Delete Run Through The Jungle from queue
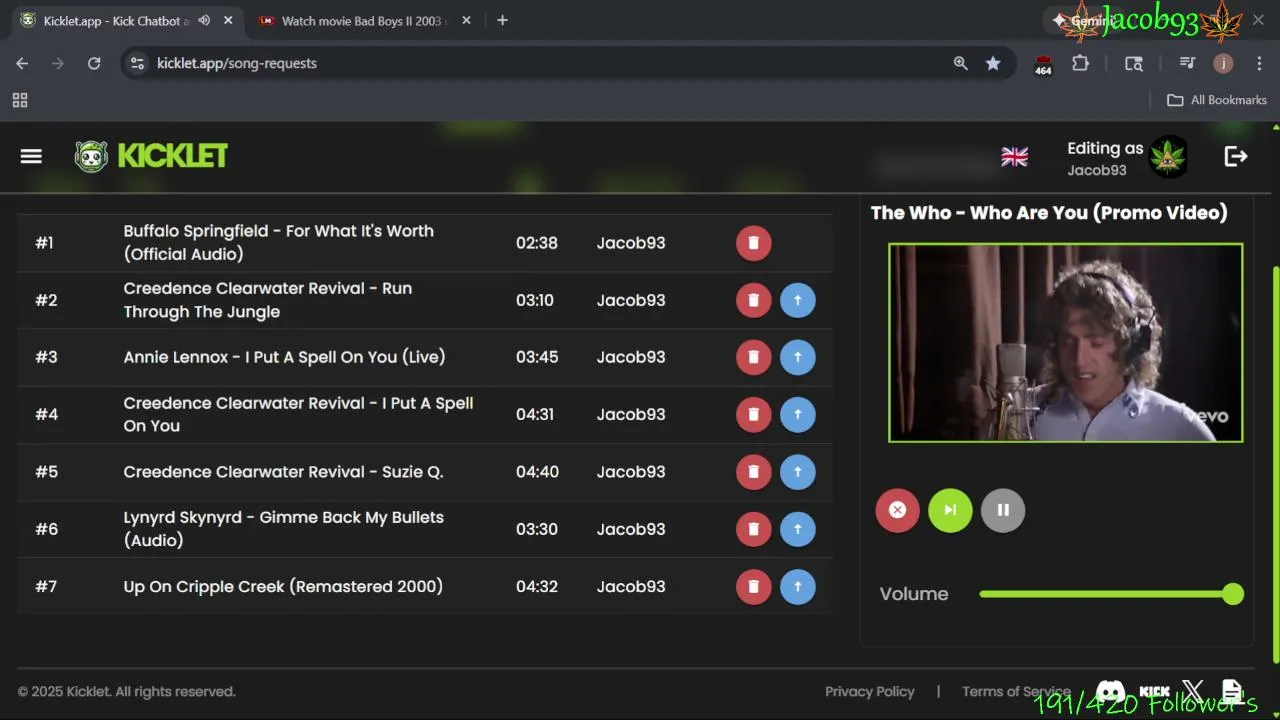 (754, 300)
